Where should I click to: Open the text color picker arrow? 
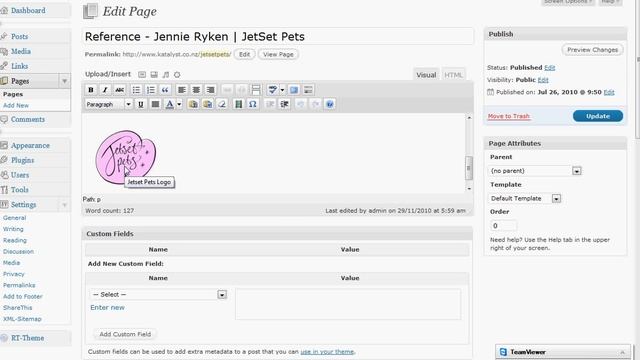[179, 104]
